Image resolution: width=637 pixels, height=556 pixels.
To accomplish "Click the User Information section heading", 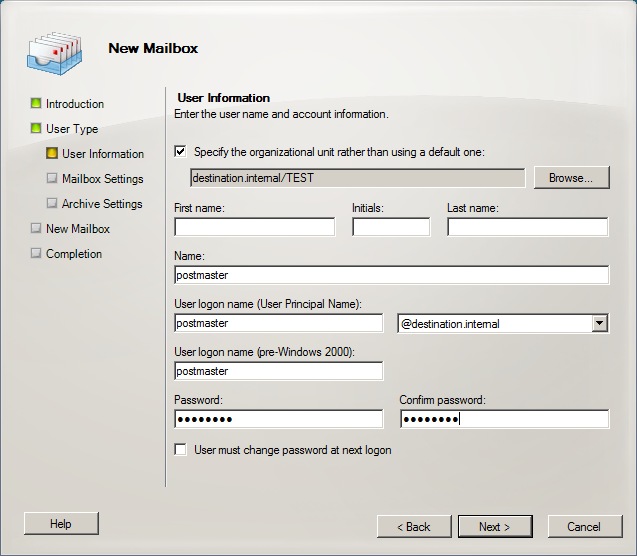I will pos(223,98).
